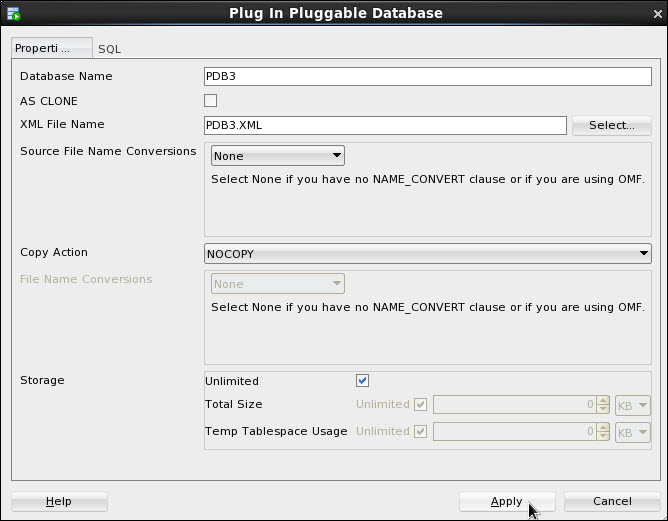Viewport: 668px width, 521px height.
Task: Toggle Temp Tablespace Usage Unlimited checkbox
Action: 420,432
